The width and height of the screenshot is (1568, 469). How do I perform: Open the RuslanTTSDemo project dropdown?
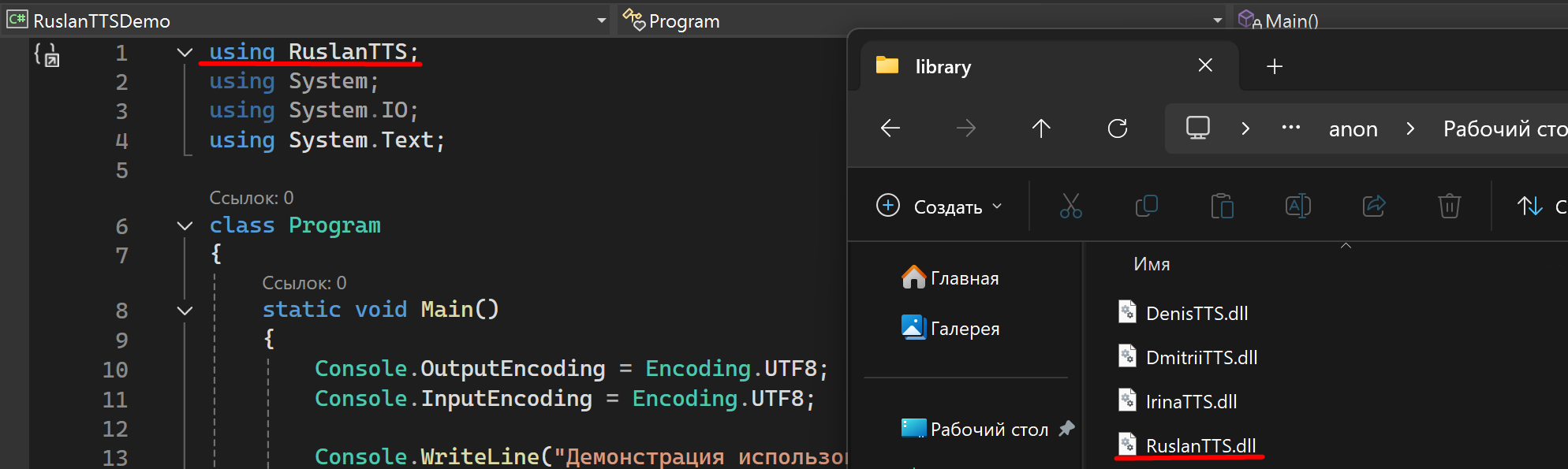coord(601,20)
